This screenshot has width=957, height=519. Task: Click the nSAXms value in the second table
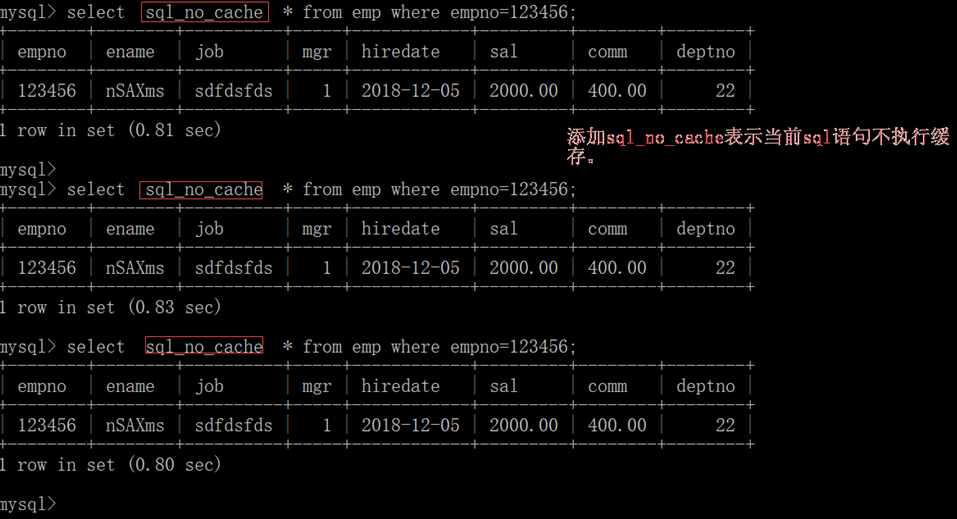pos(135,268)
